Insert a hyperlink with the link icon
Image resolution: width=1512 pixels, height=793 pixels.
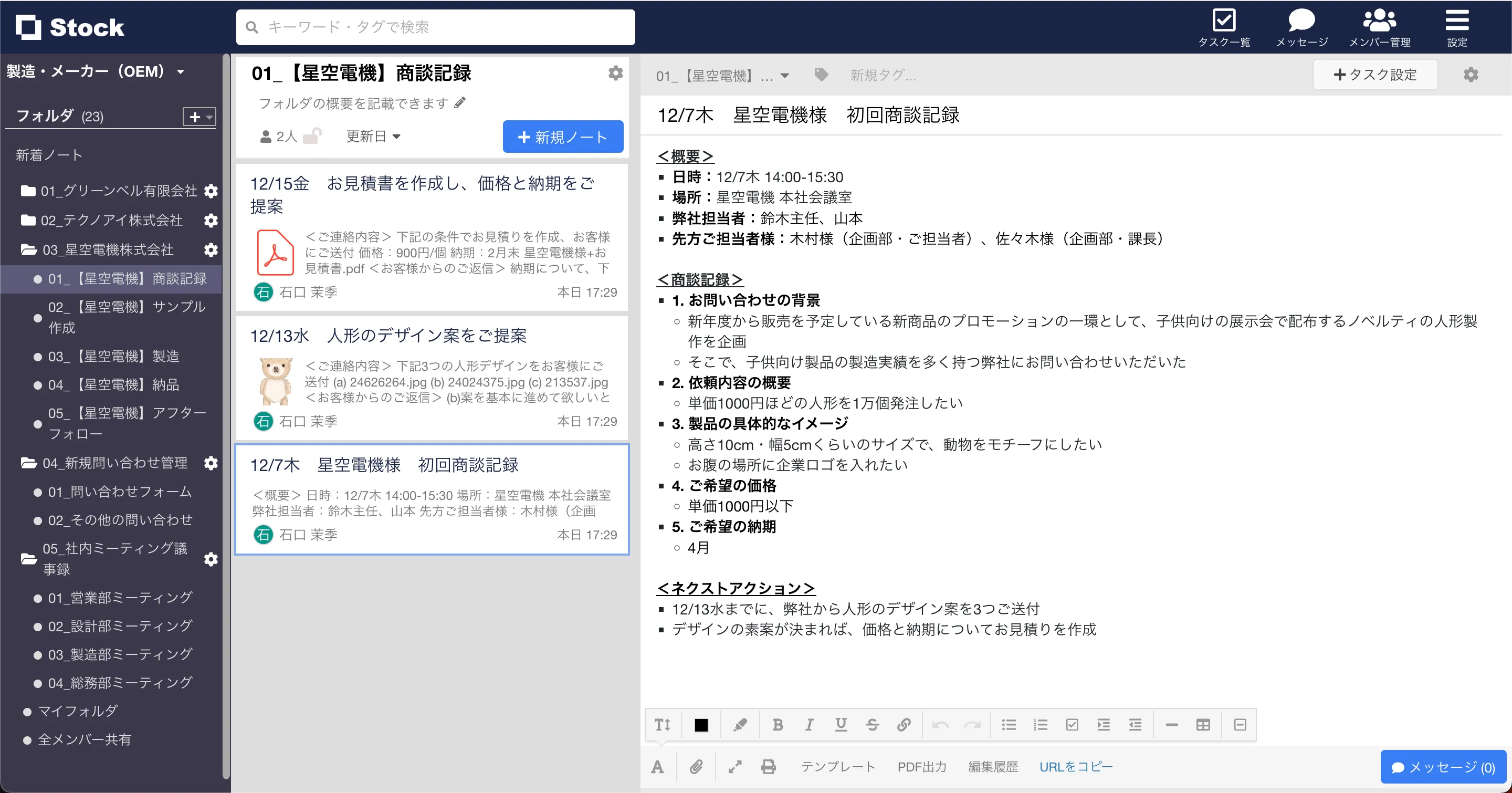[904, 724]
